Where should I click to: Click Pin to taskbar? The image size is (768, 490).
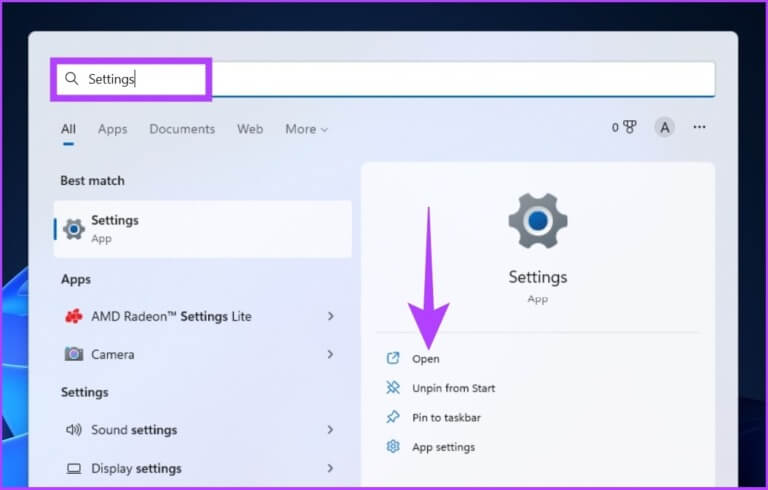pos(446,417)
